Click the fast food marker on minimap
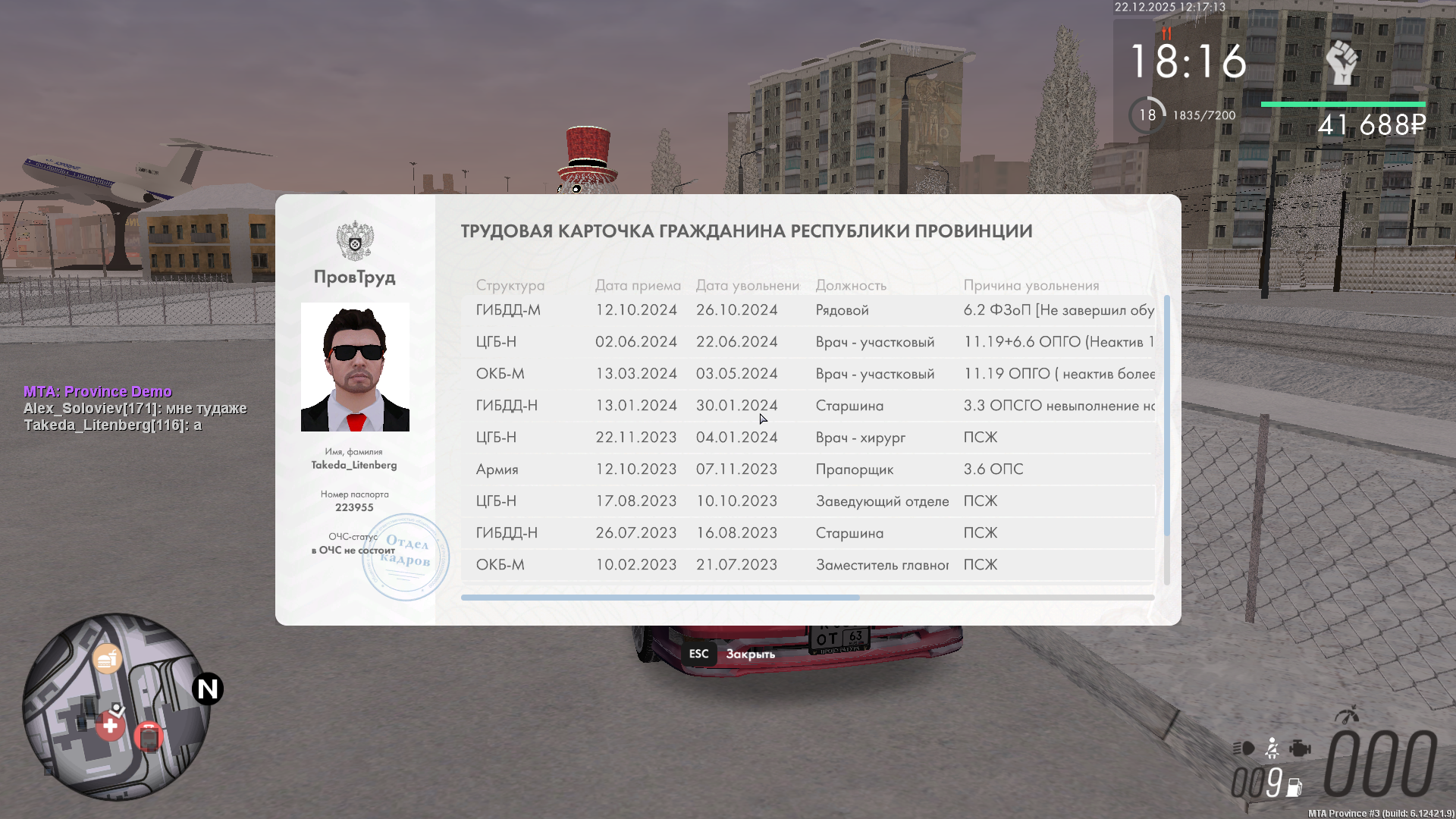Viewport: 1456px width, 819px height. [108, 658]
